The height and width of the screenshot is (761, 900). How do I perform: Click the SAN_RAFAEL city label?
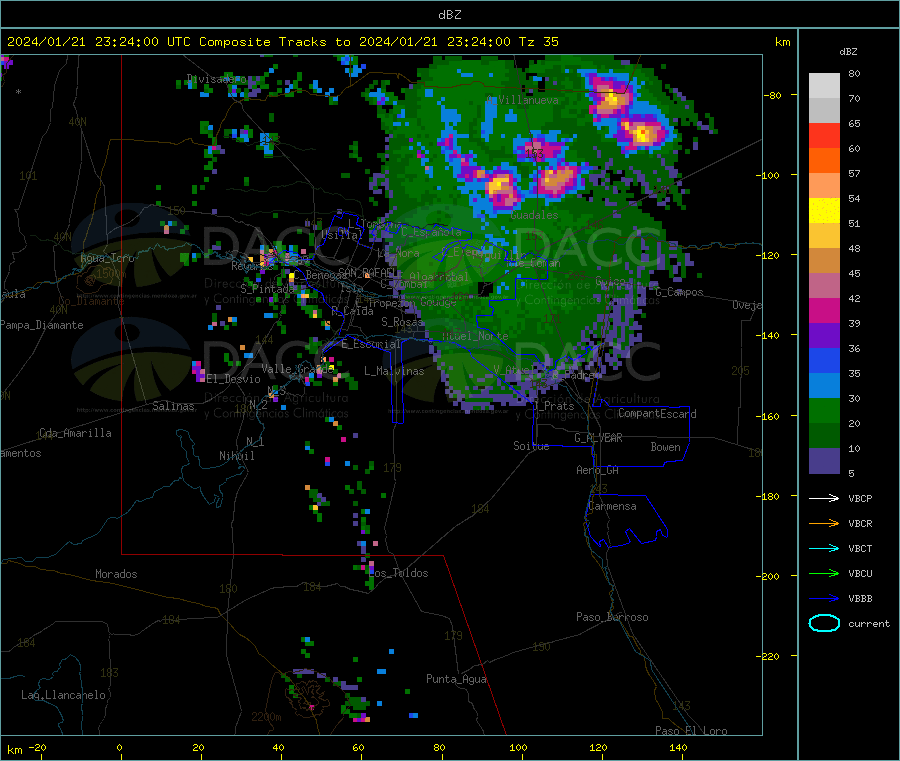(x=370, y=272)
